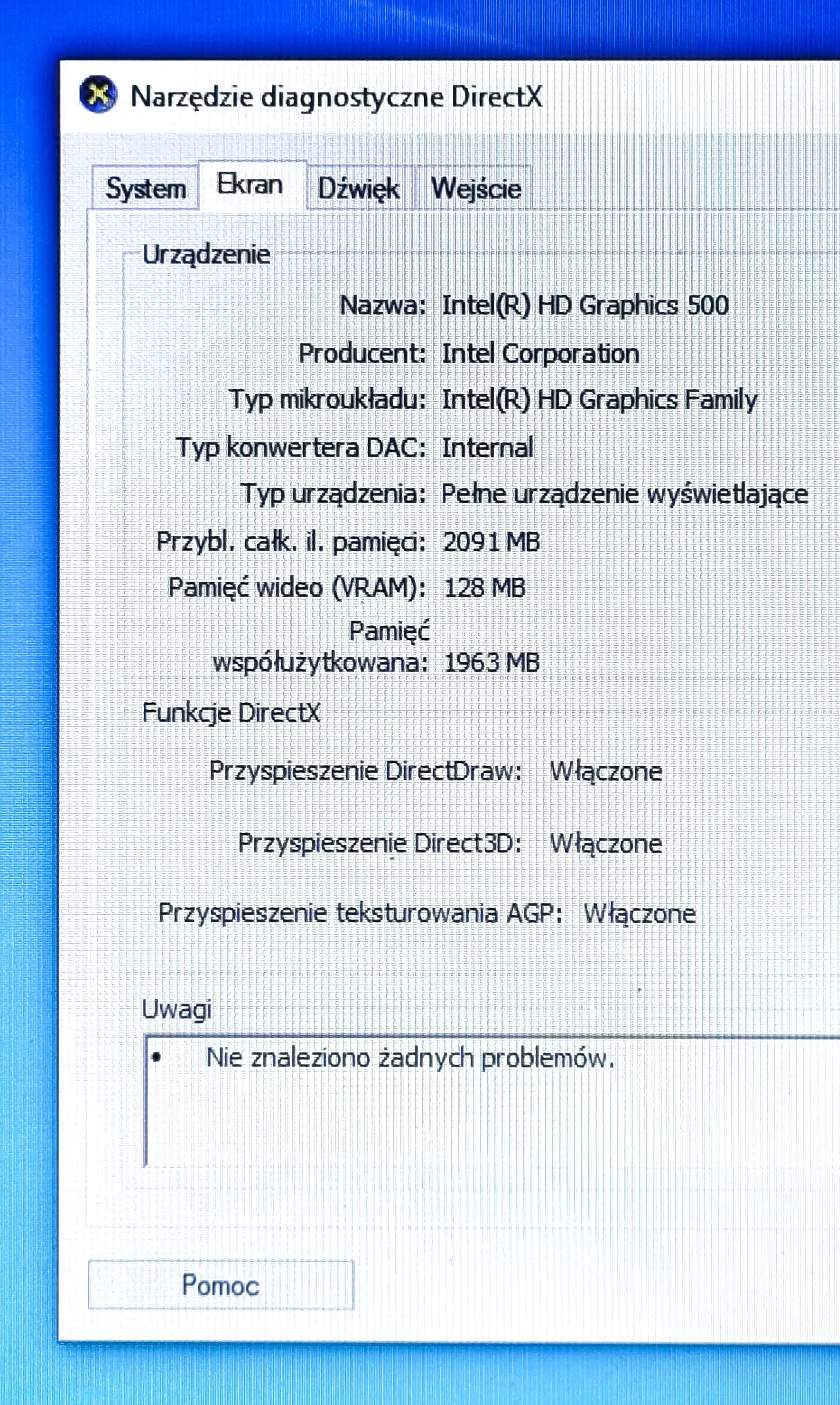Click the VRAM value 128 MB
840x1405 pixels.
pyautogui.click(x=485, y=588)
